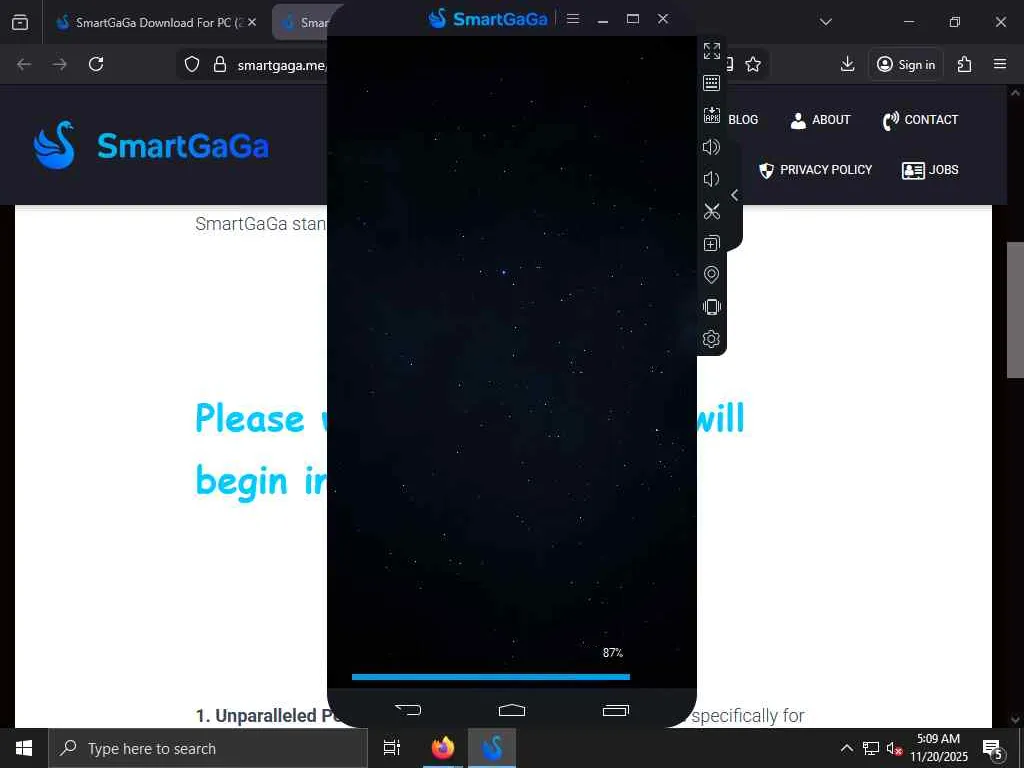
Task: Open Windows Start menu
Action: point(24,748)
